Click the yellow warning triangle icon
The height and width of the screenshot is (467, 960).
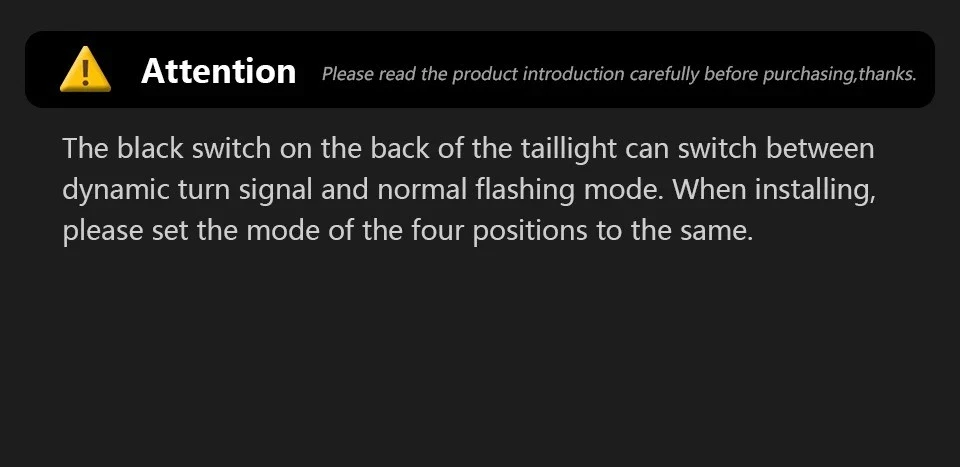click(x=85, y=70)
